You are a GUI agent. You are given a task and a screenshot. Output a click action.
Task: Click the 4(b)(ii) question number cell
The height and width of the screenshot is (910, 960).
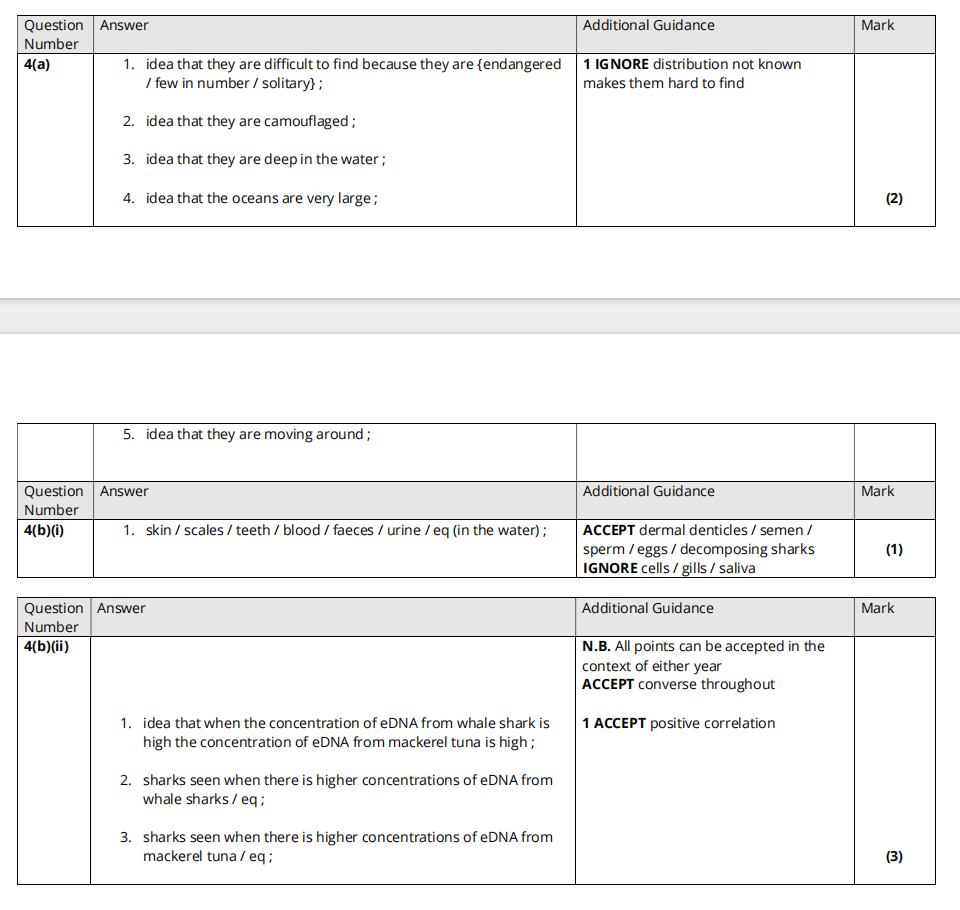[x=46, y=646]
